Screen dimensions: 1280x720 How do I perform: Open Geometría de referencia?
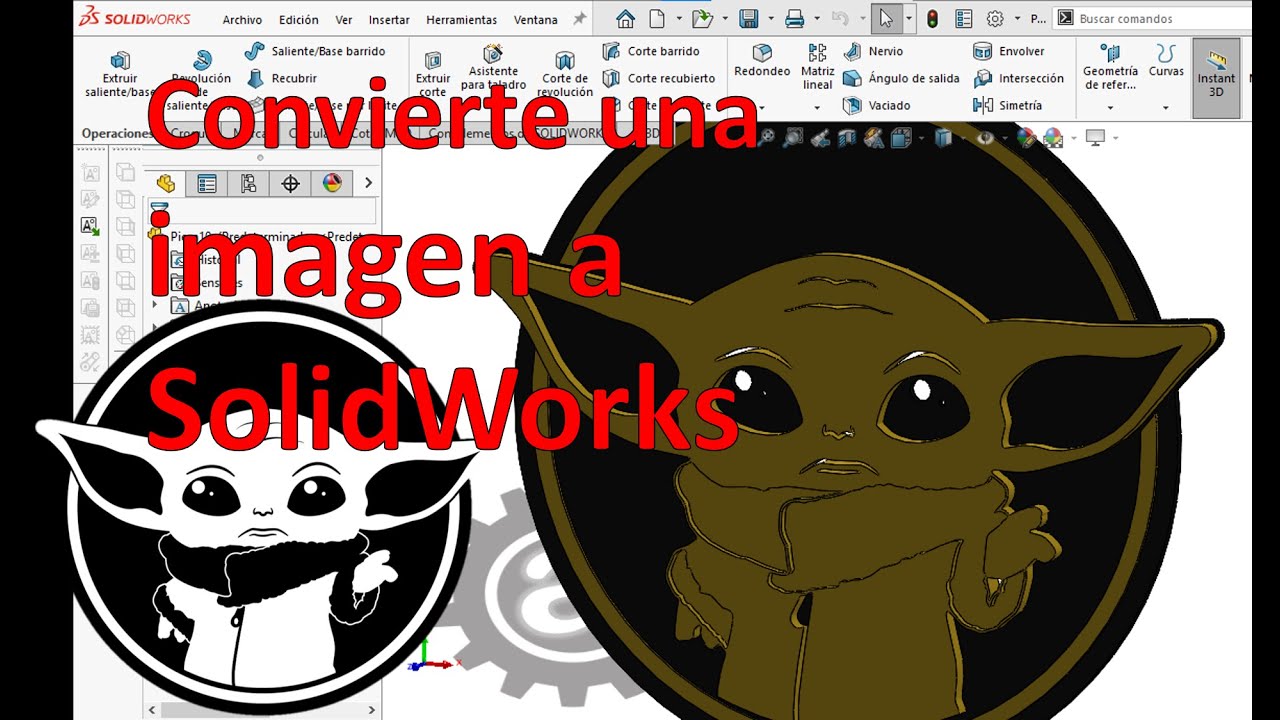click(1110, 67)
